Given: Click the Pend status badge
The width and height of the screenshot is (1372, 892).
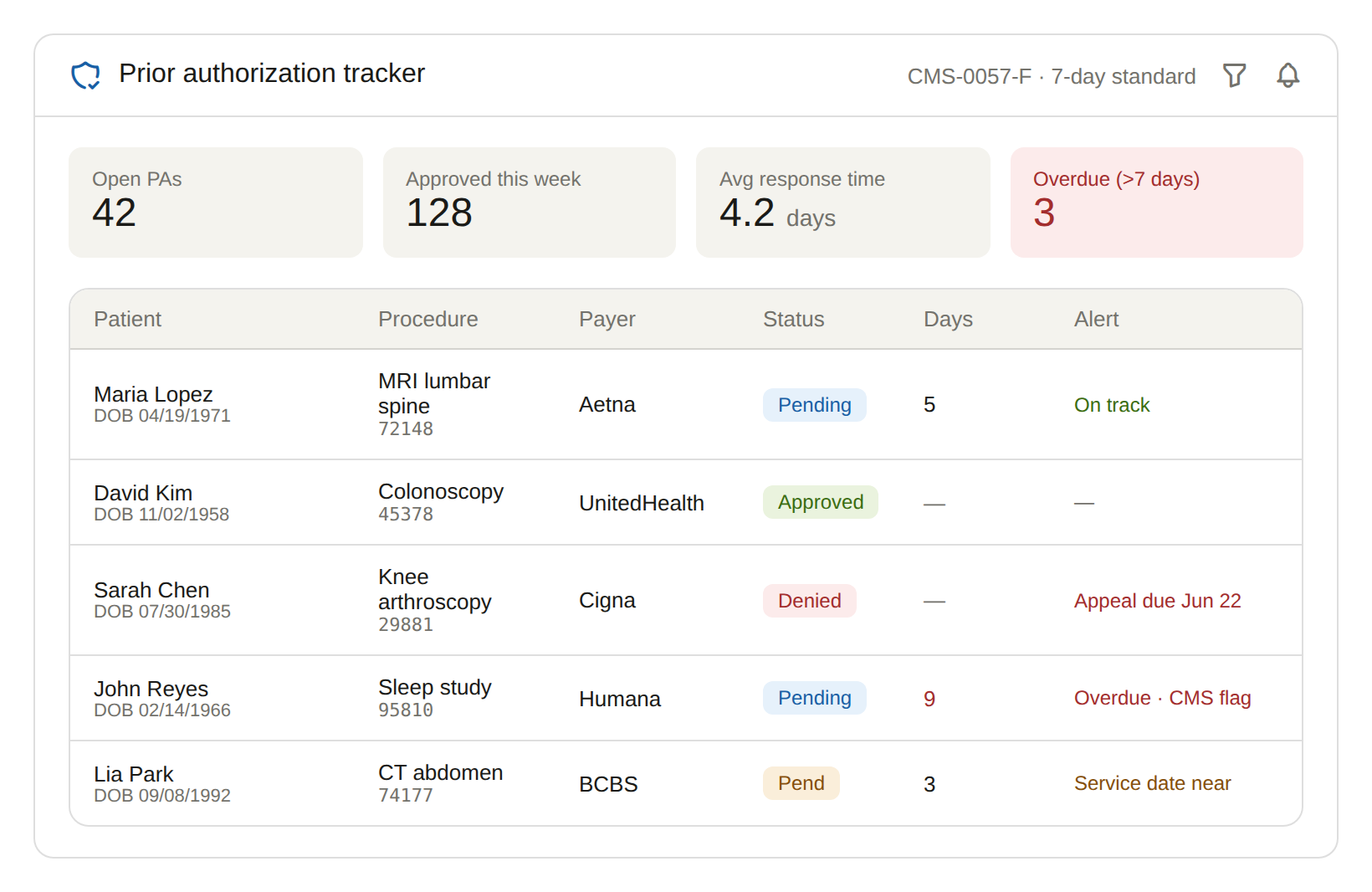Looking at the screenshot, I should [x=801, y=783].
